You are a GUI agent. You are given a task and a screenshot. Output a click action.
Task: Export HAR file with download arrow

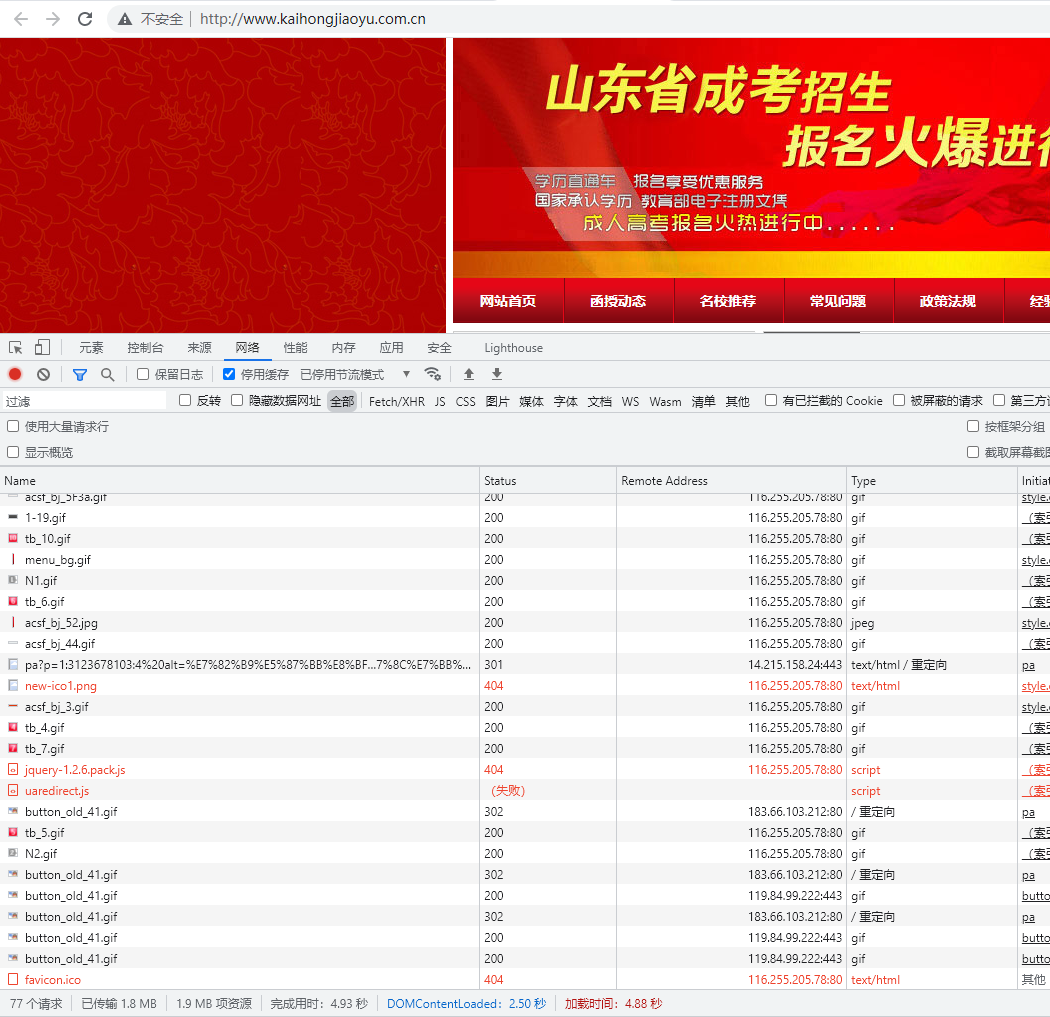tap(496, 374)
